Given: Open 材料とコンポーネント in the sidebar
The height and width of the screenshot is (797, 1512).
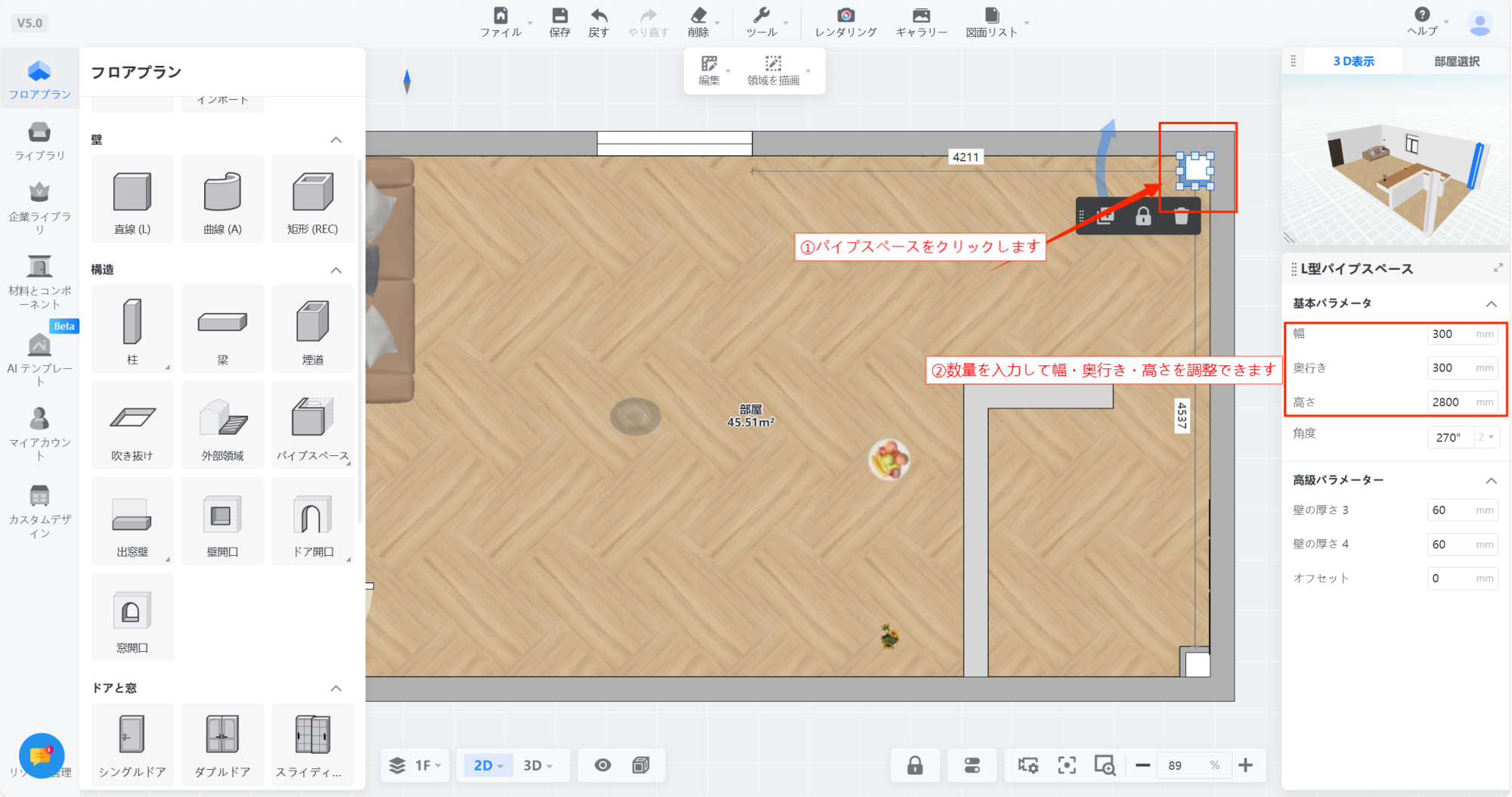Looking at the screenshot, I should pyautogui.click(x=39, y=282).
